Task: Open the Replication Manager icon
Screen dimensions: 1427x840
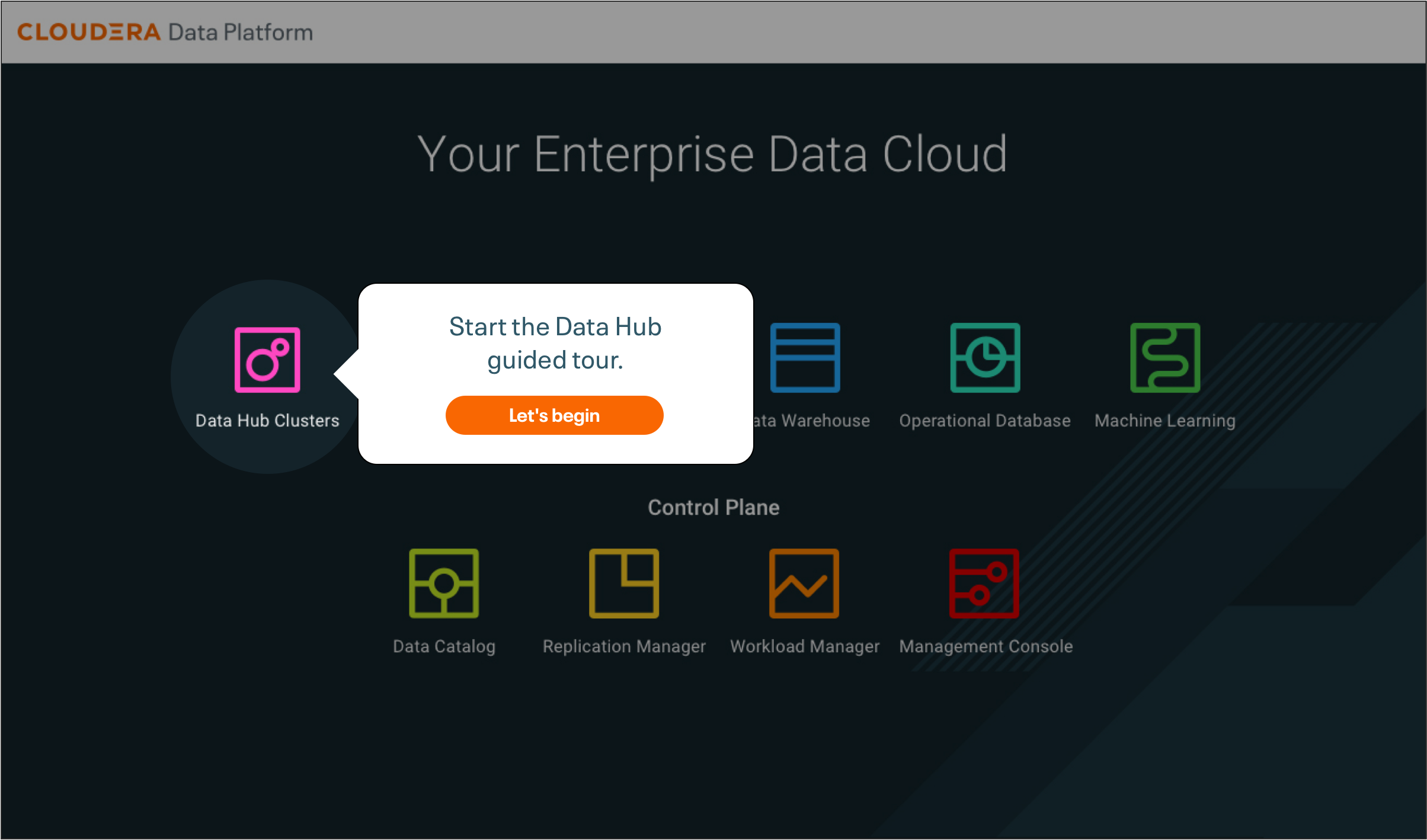Action: [x=623, y=583]
